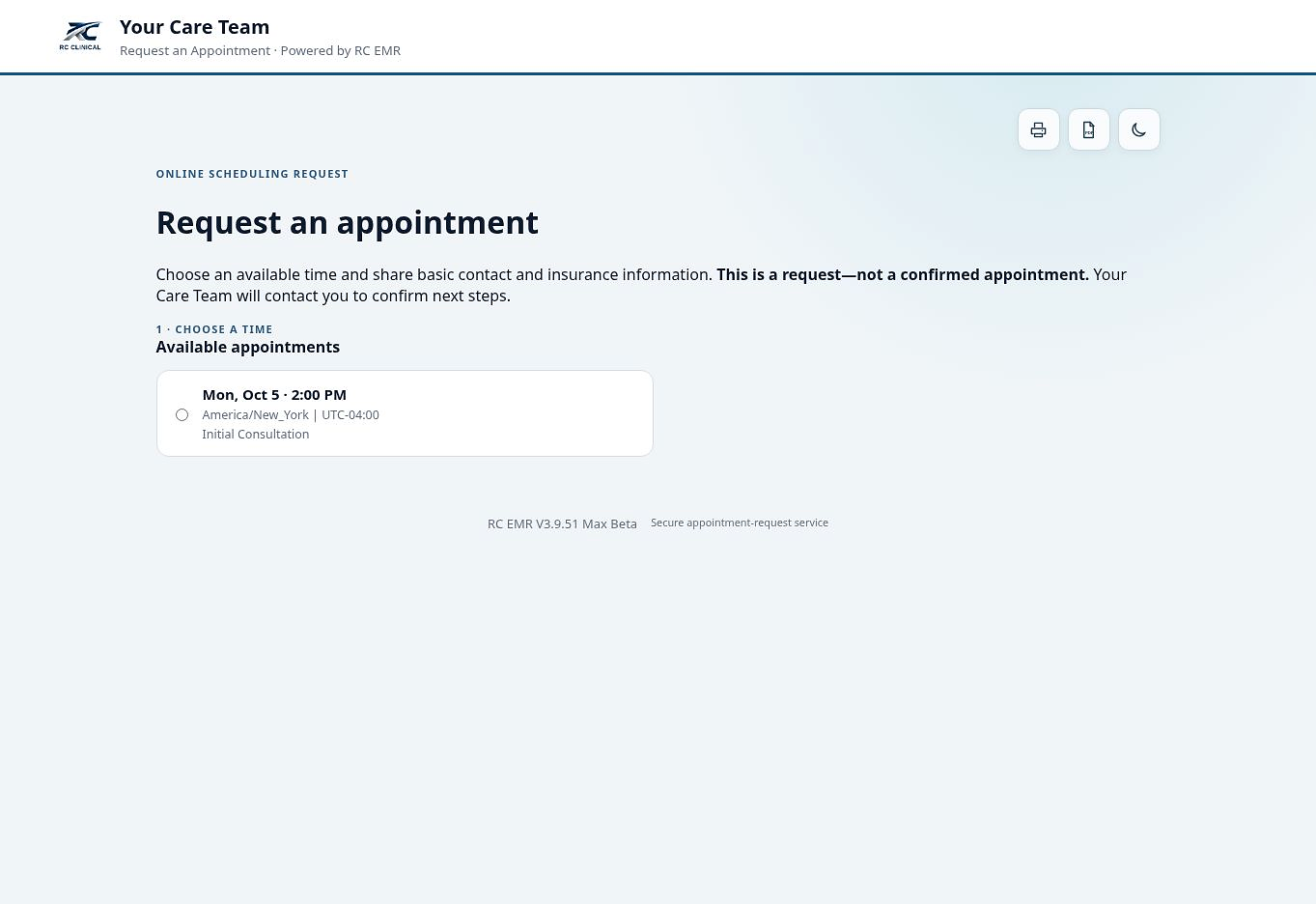Click 'Request an Appointment · Powered by RC EMR' subtitle
Image resolution: width=1316 pixels, height=904 pixels.
(x=260, y=50)
